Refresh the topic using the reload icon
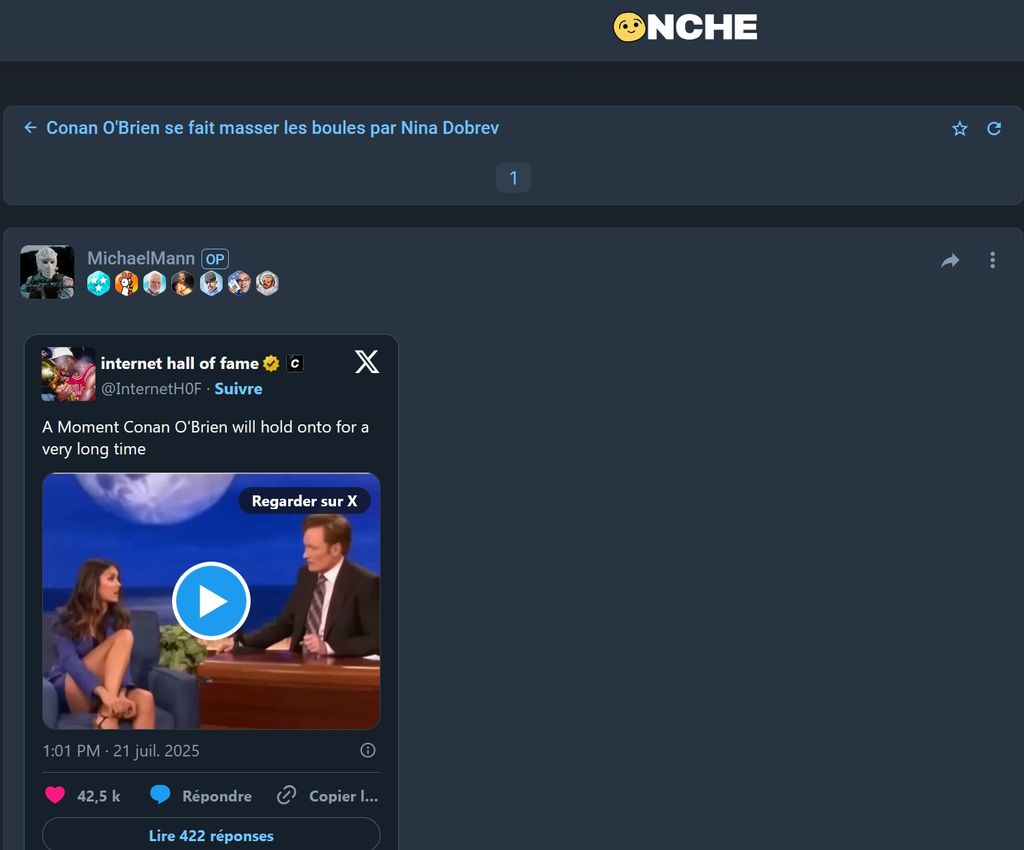This screenshot has width=1024, height=850. pyautogui.click(x=993, y=128)
